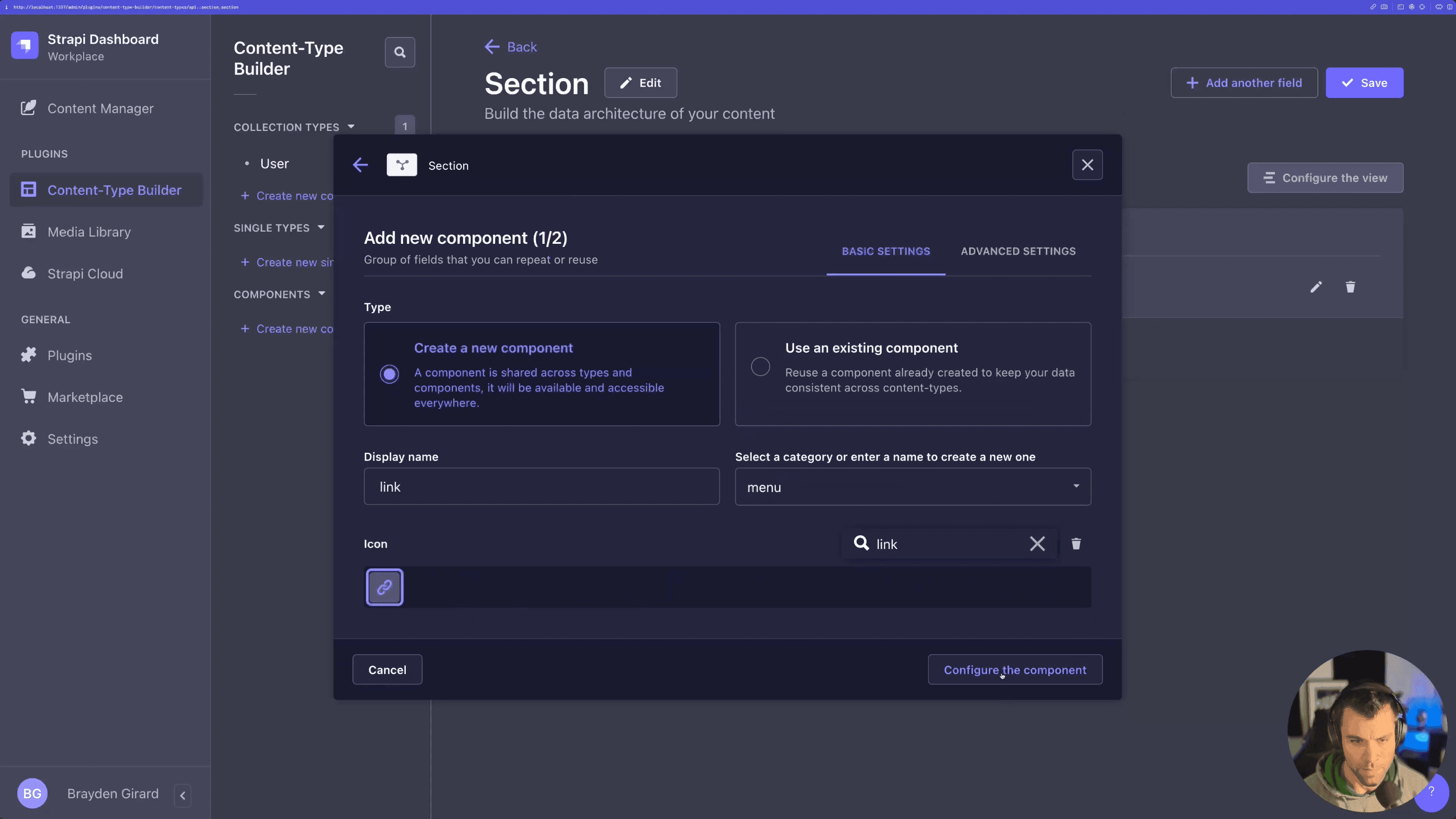Select the link chain icon
Viewport: 1456px width, 819px height.
(x=385, y=587)
